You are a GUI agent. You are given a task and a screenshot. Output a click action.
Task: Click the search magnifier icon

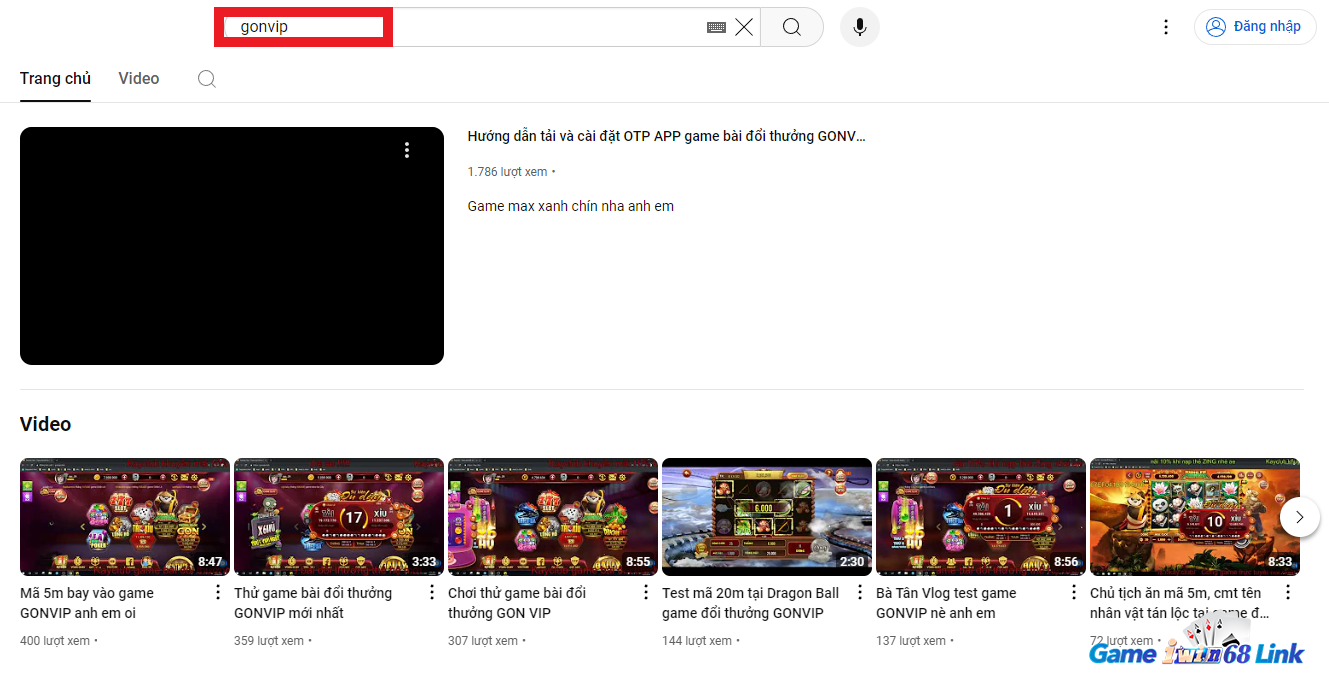click(791, 27)
